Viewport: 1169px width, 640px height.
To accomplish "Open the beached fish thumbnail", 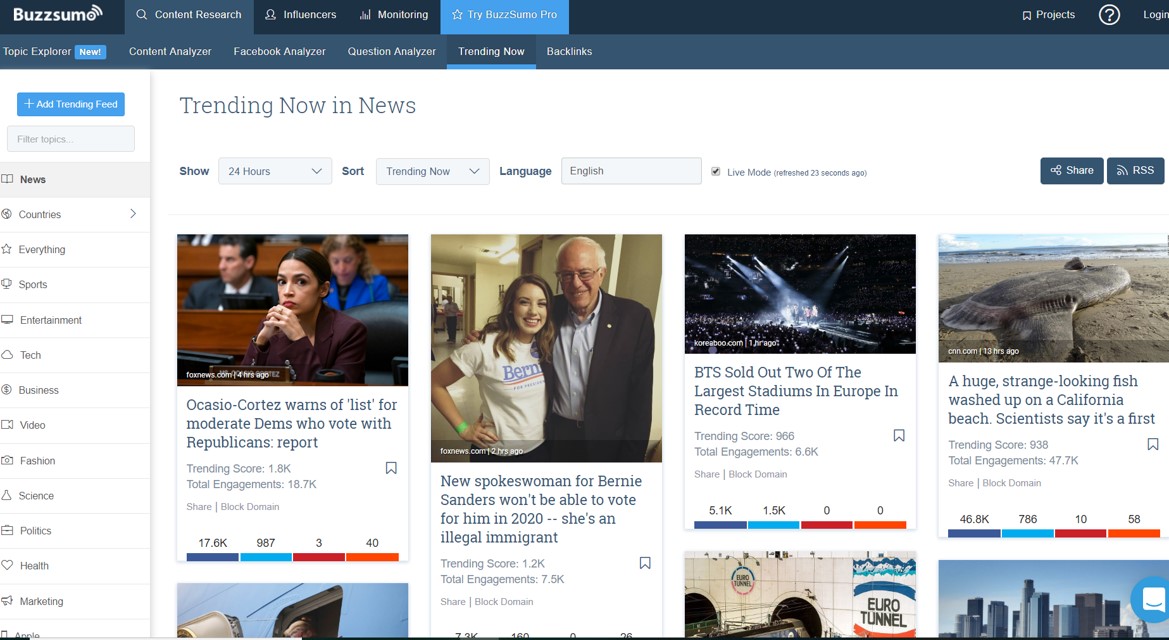I will (x=1053, y=298).
